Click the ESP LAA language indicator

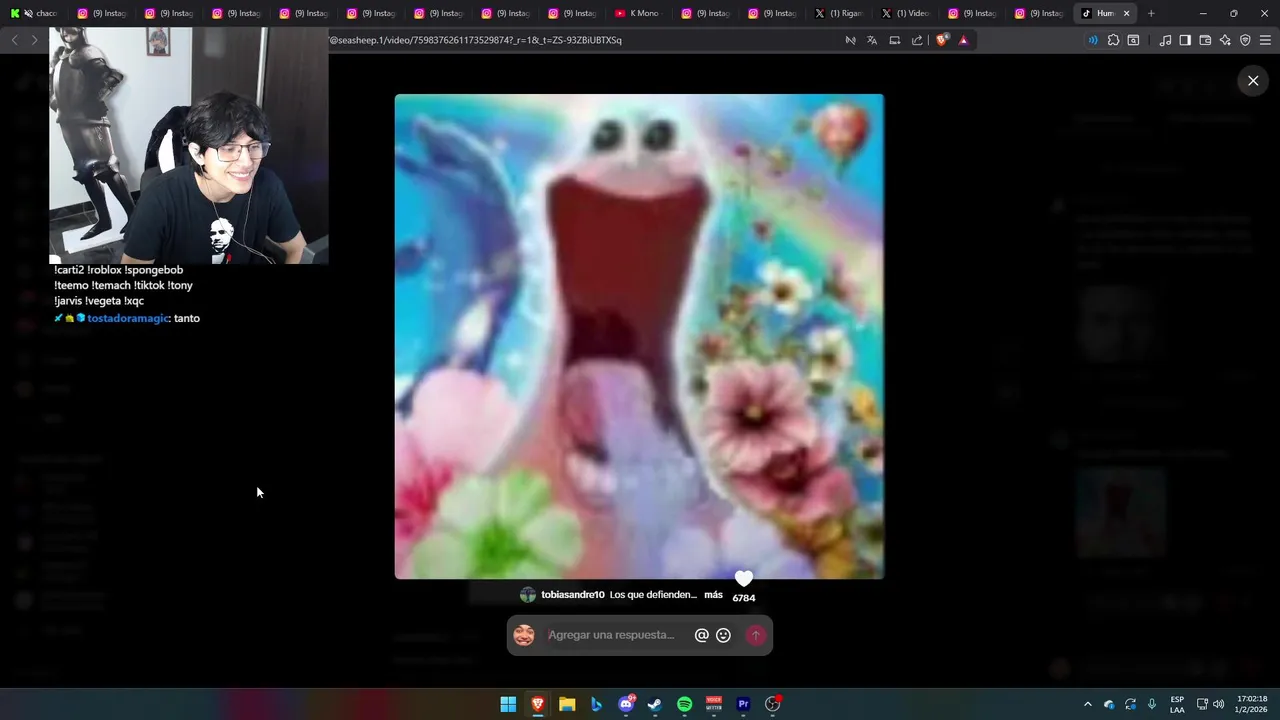pyautogui.click(x=1177, y=704)
